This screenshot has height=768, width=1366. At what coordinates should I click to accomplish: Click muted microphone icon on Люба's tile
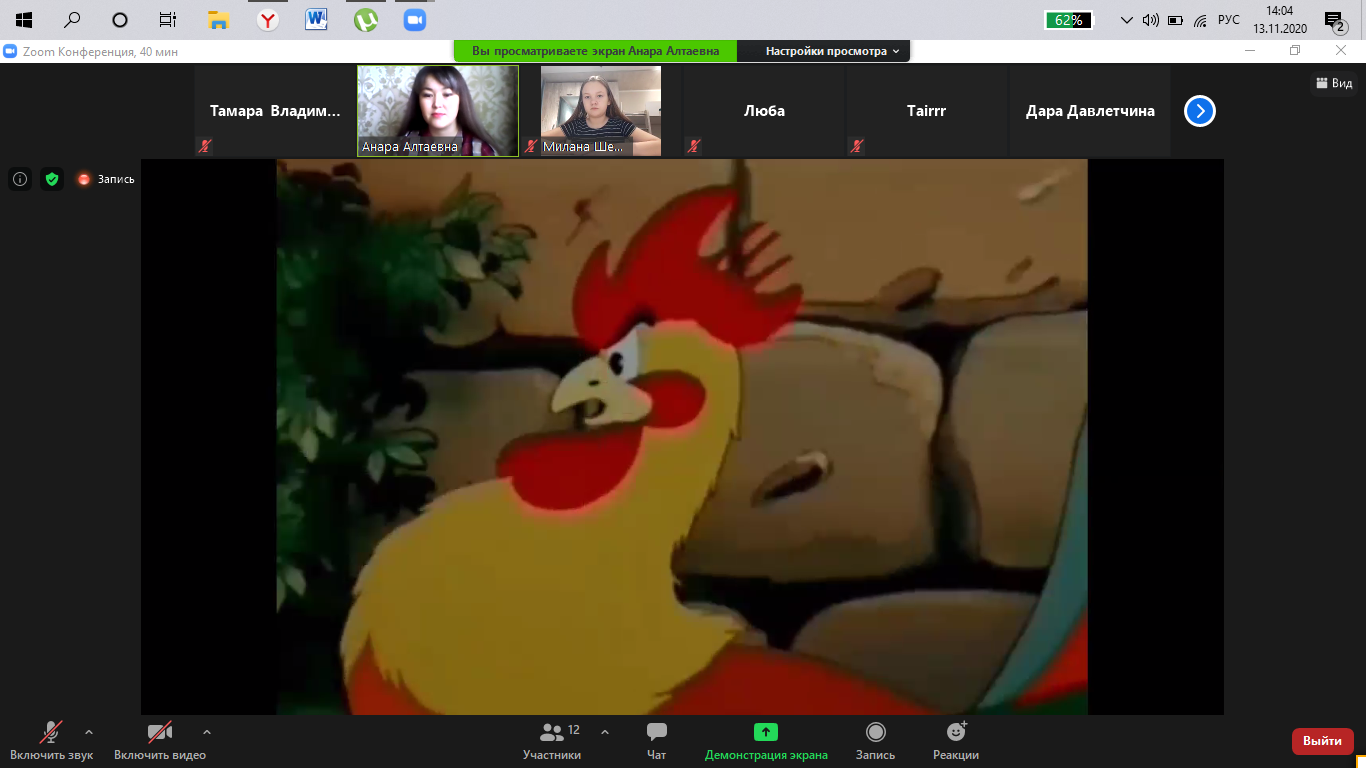pos(693,146)
